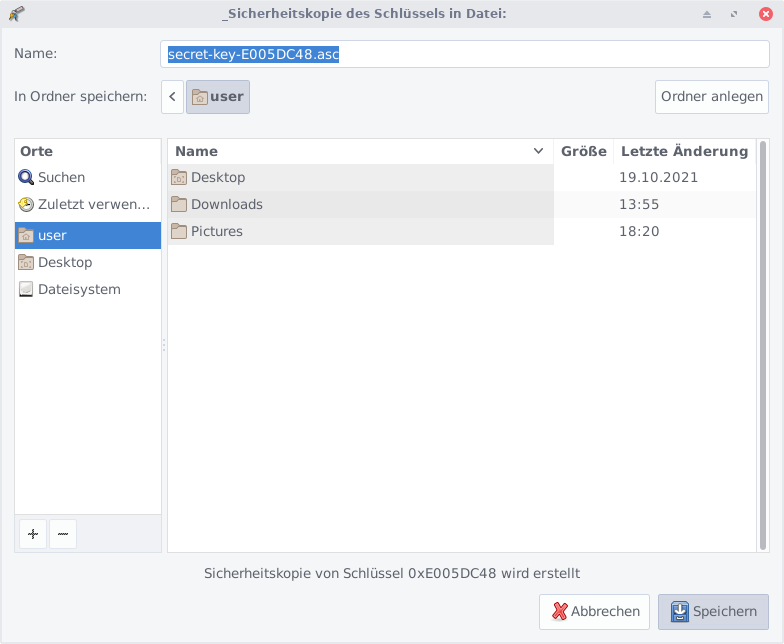The image size is (784, 644).
Task: Sort files by Größe column
Action: [583, 152]
